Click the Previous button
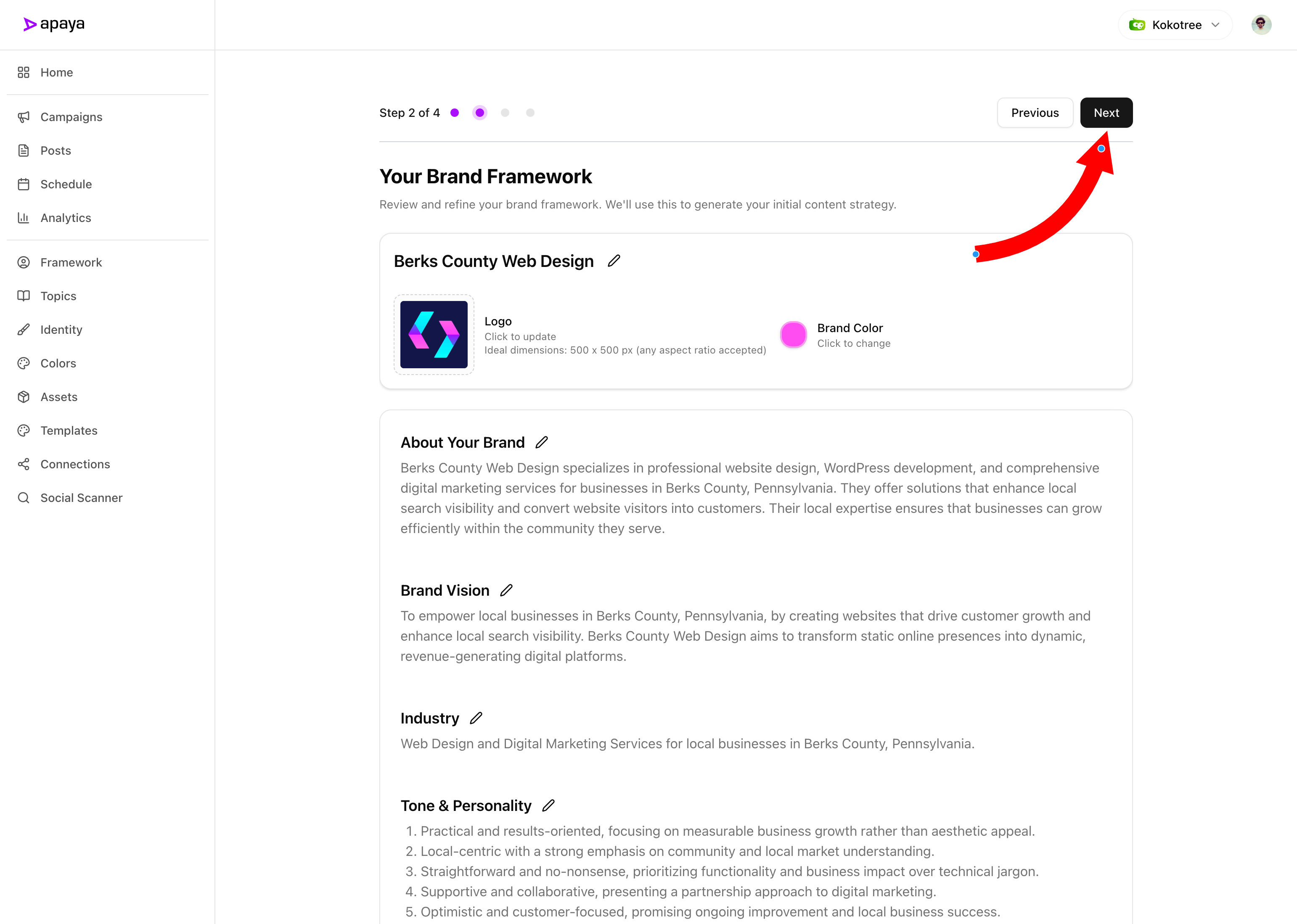 tap(1035, 112)
